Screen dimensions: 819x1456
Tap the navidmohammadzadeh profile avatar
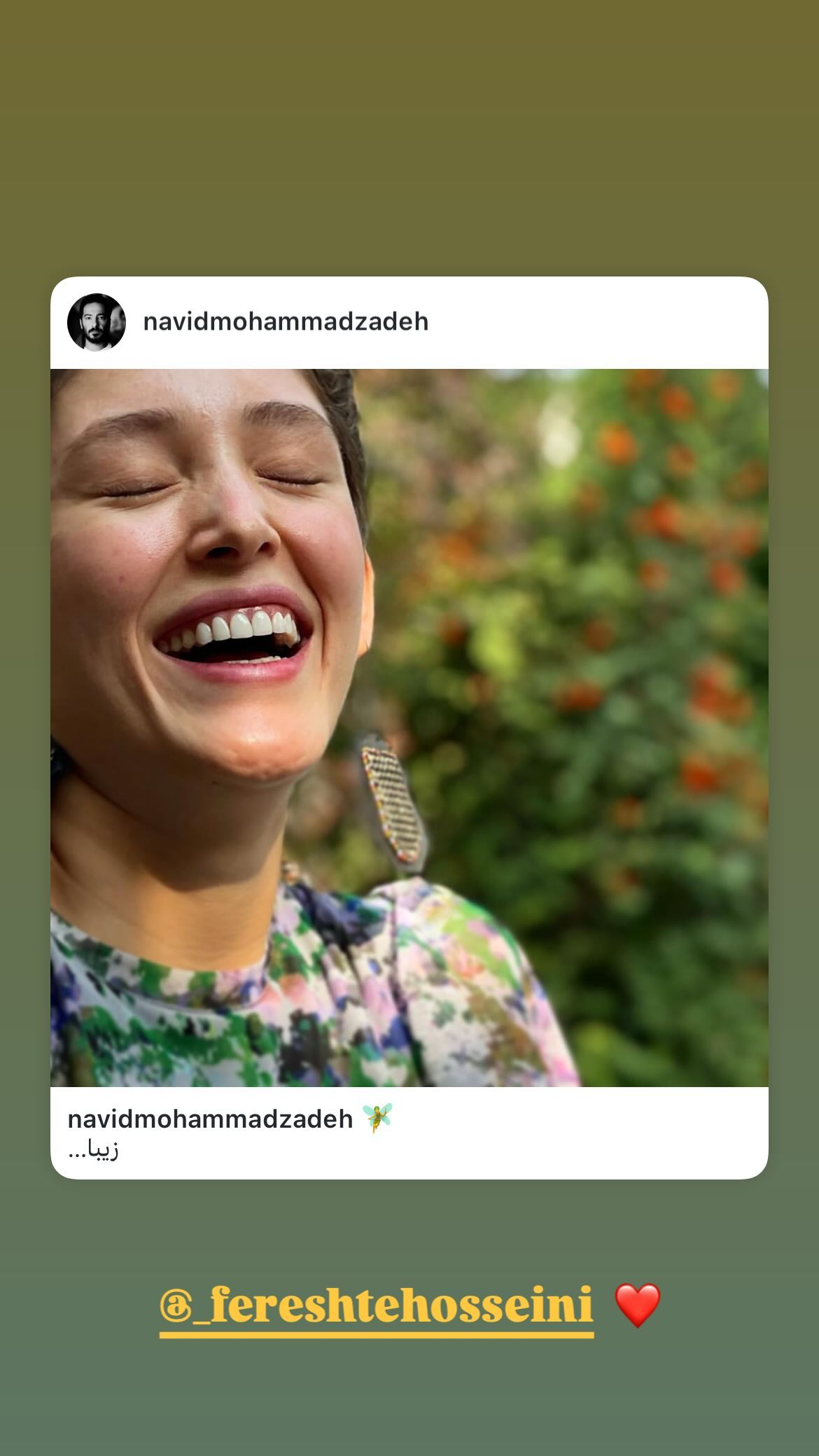pyautogui.click(x=96, y=322)
